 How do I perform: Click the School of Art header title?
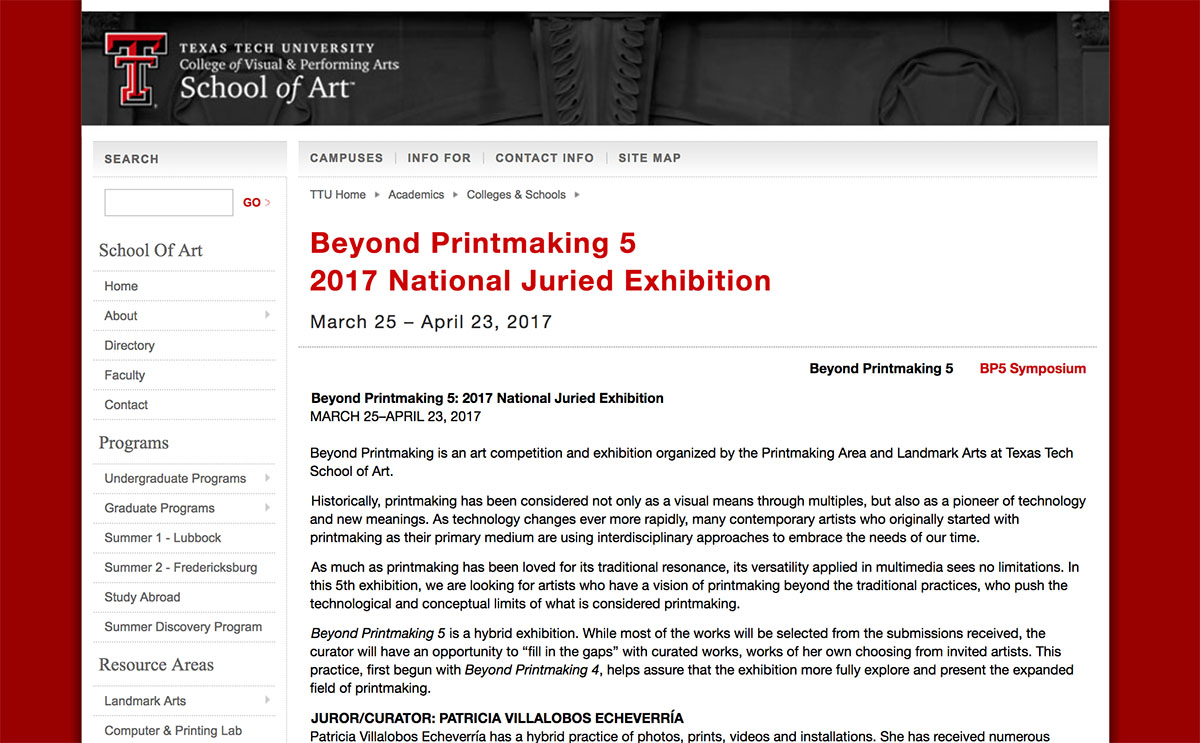point(265,88)
